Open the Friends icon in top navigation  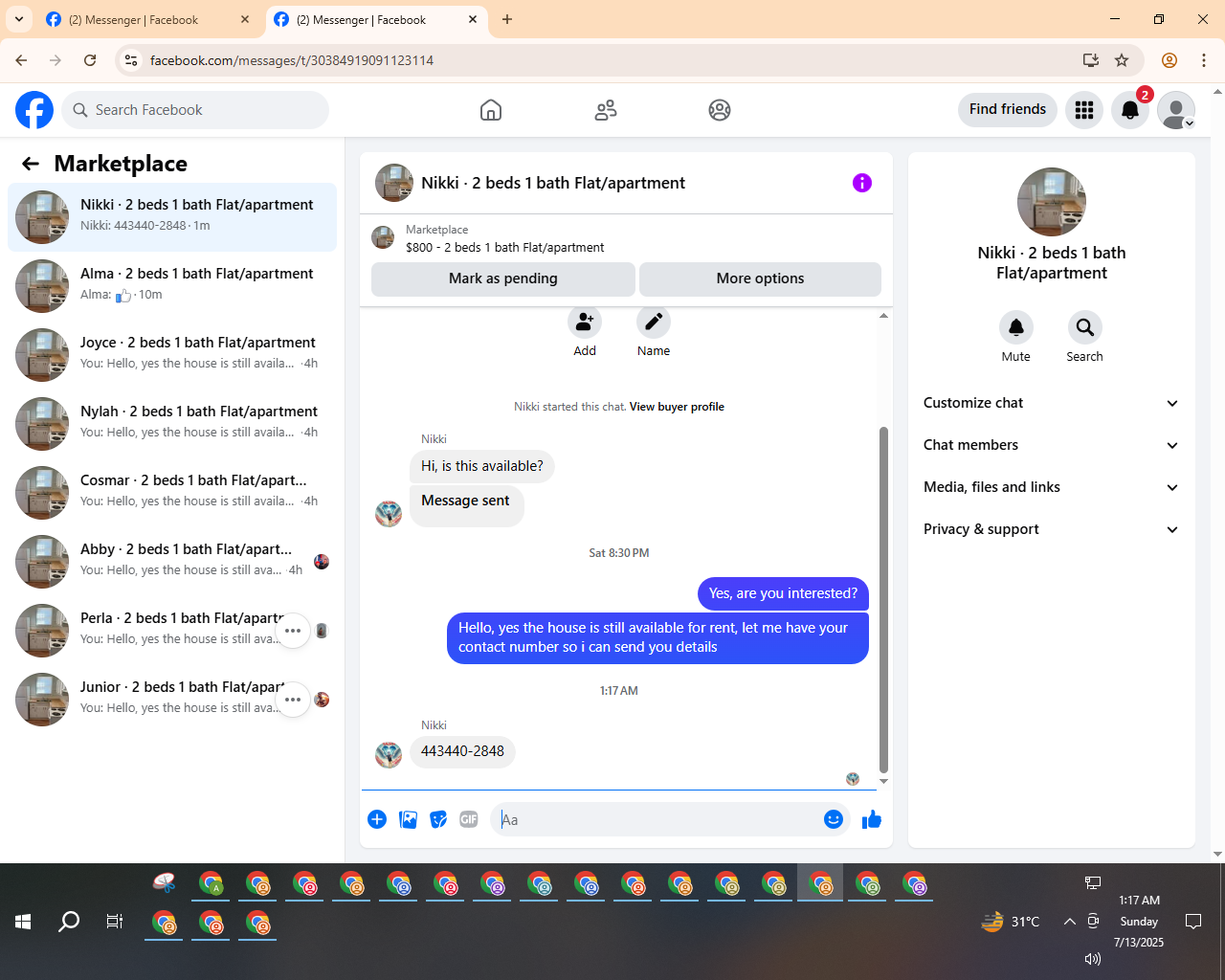pyautogui.click(x=606, y=110)
